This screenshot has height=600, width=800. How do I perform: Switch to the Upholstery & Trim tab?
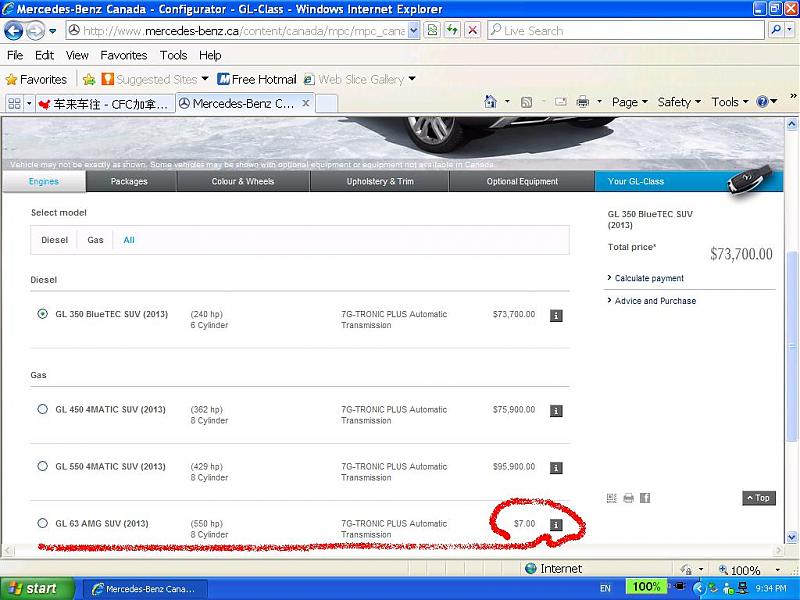tap(380, 182)
